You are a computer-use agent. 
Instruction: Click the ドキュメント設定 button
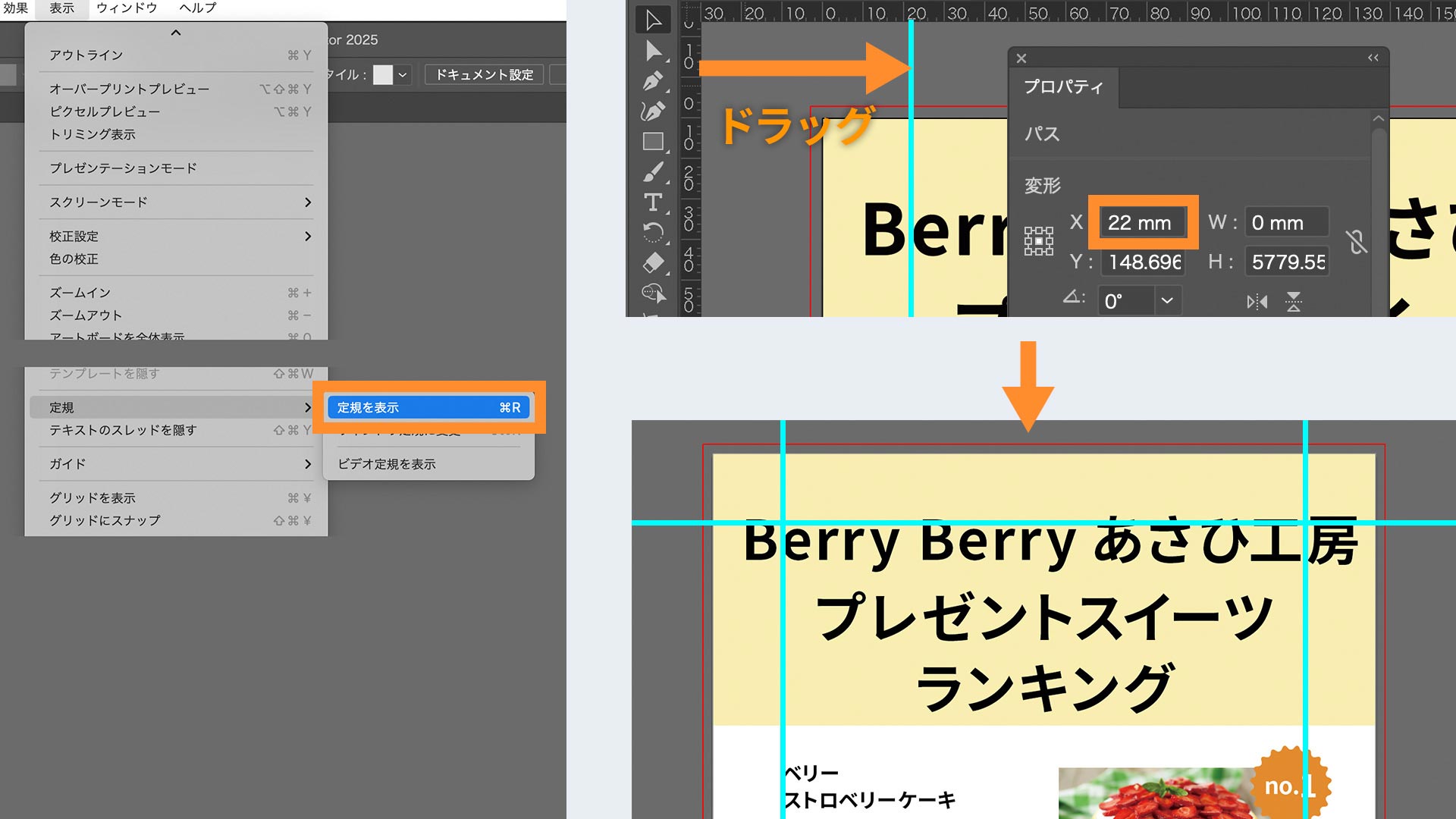(x=484, y=74)
